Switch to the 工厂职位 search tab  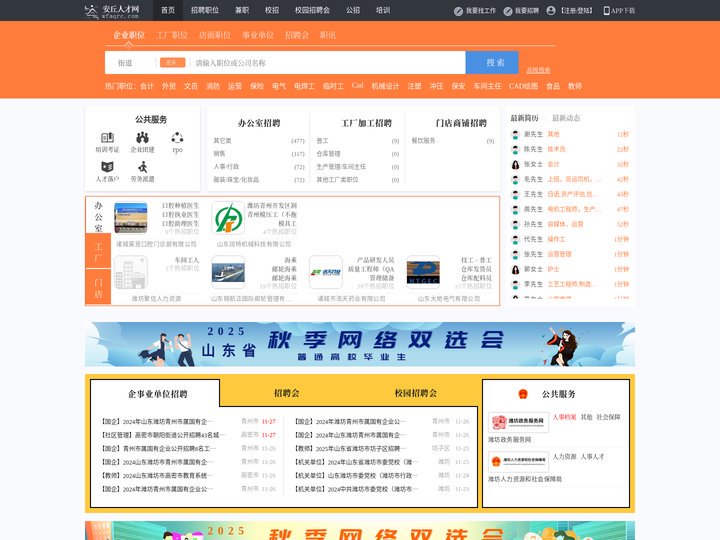point(172,35)
